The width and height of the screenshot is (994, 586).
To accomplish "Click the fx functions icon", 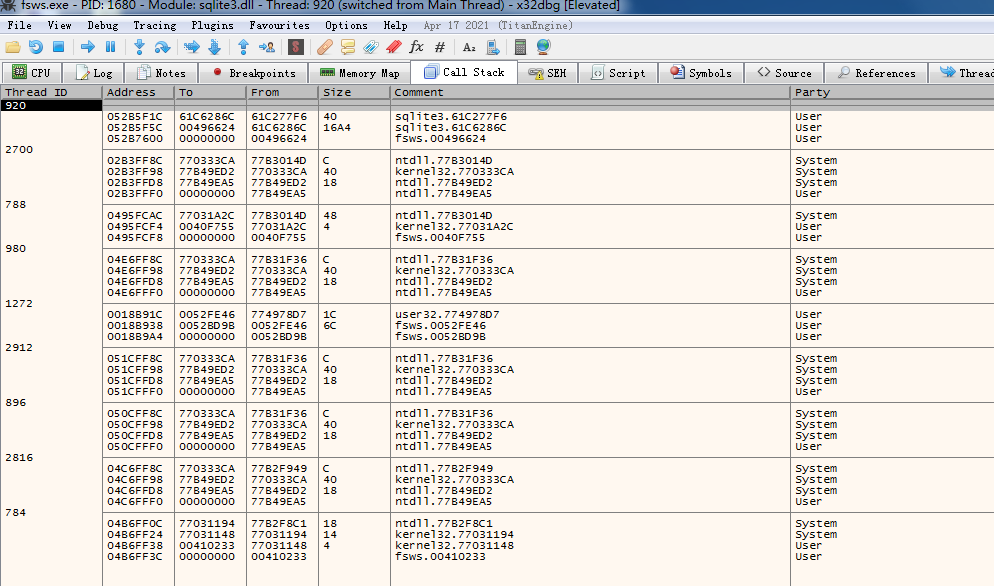I will (416, 47).
